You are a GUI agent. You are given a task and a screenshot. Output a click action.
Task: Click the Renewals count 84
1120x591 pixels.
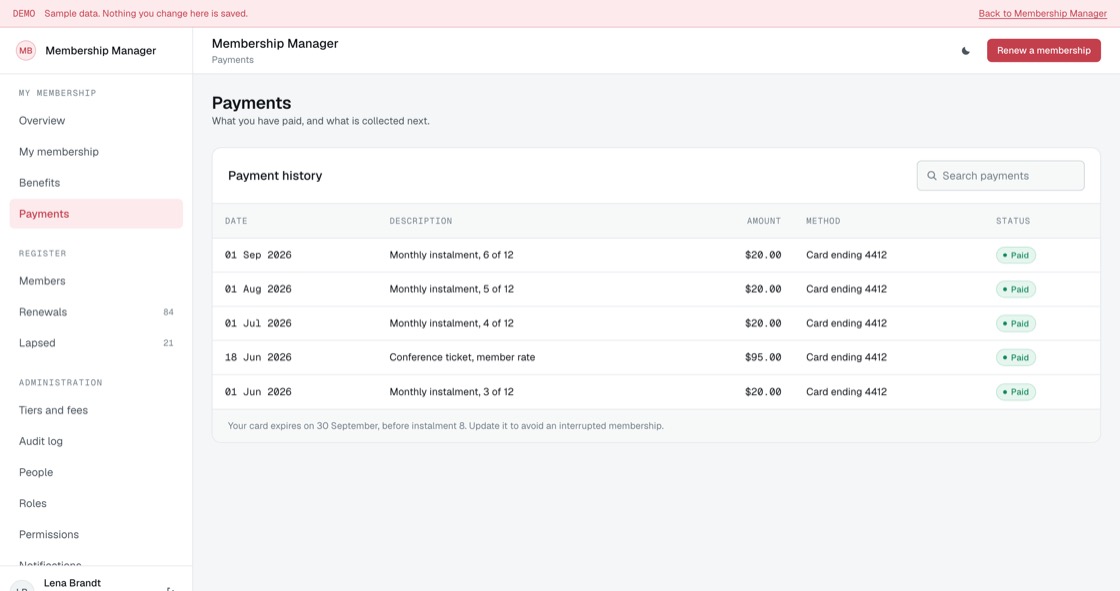[x=169, y=312]
